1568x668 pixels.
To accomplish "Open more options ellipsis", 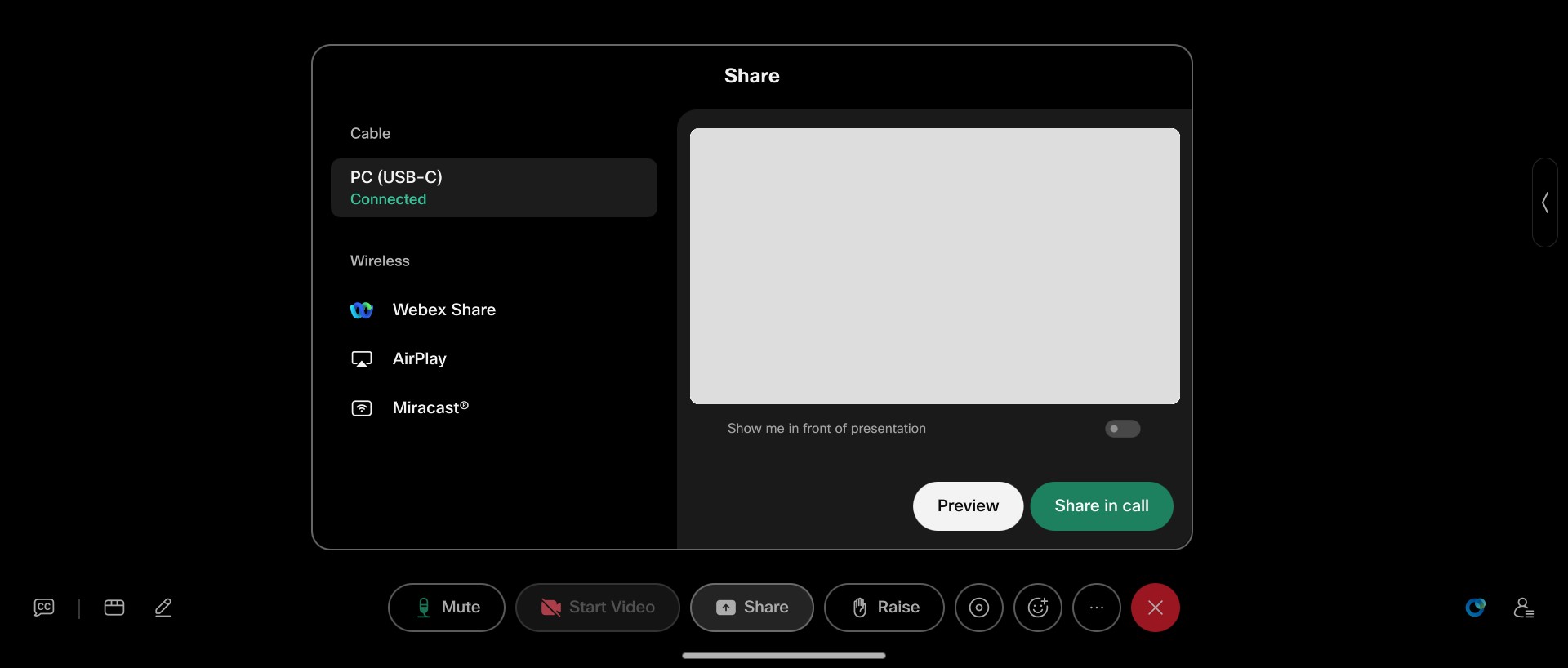I will click(x=1097, y=607).
